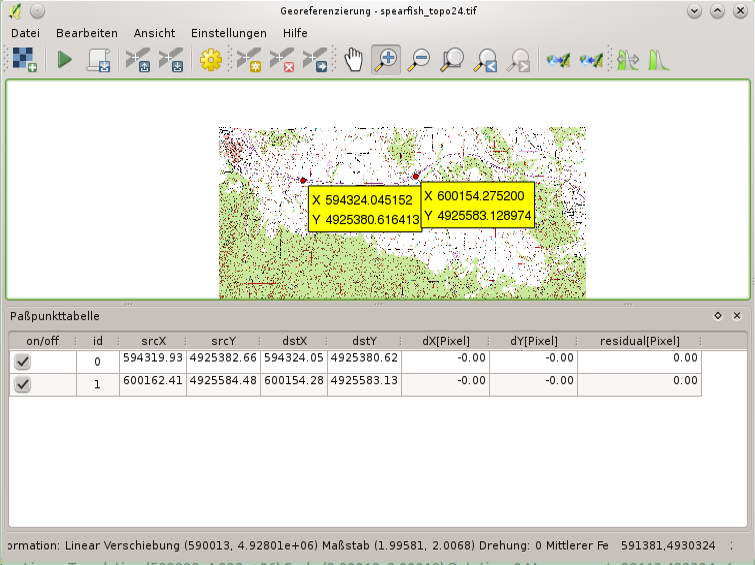
Task: Click the round pin button in title bar
Action: click(37, 11)
